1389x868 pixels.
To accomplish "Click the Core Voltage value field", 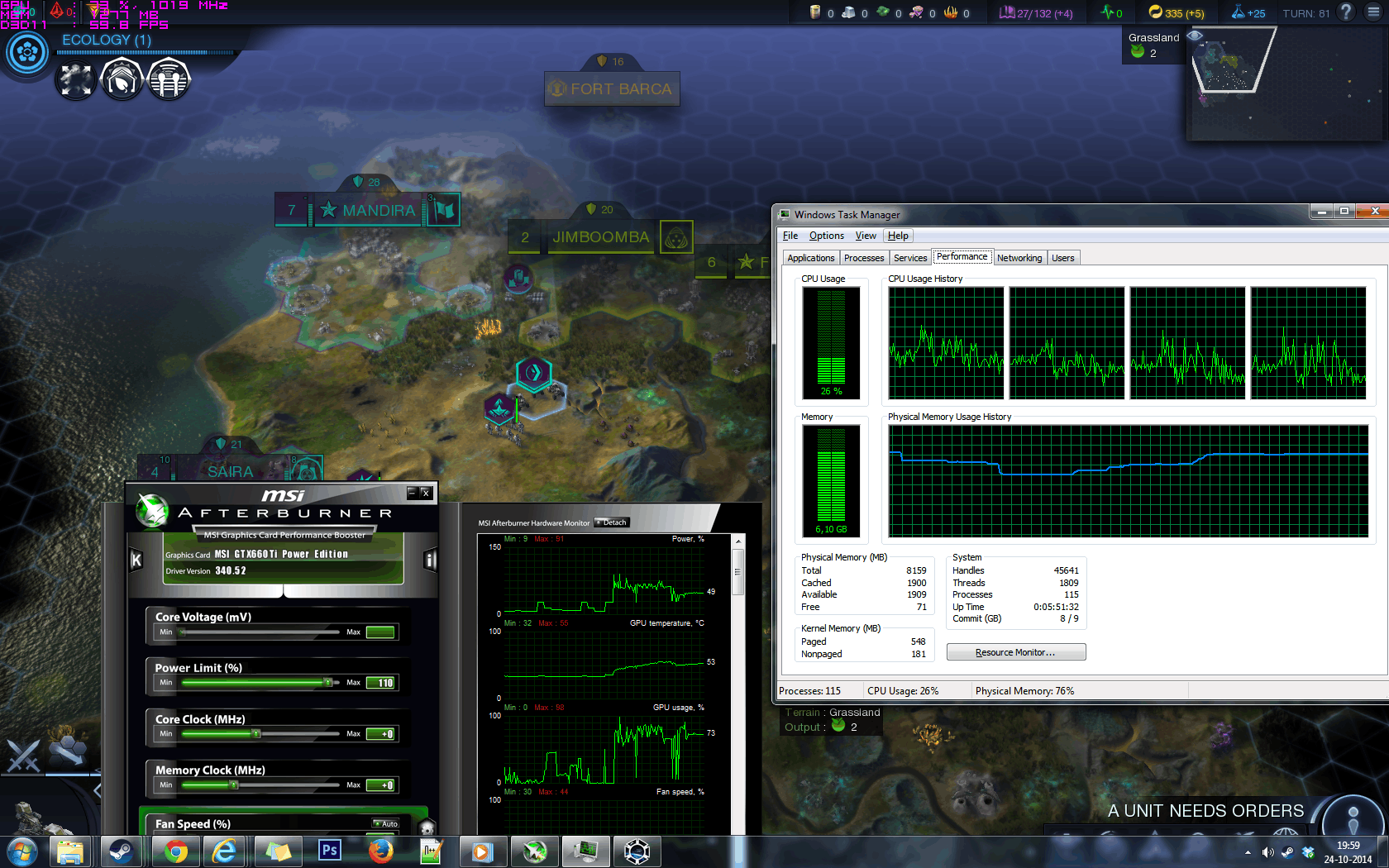I will pyautogui.click(x=380, y=632).
